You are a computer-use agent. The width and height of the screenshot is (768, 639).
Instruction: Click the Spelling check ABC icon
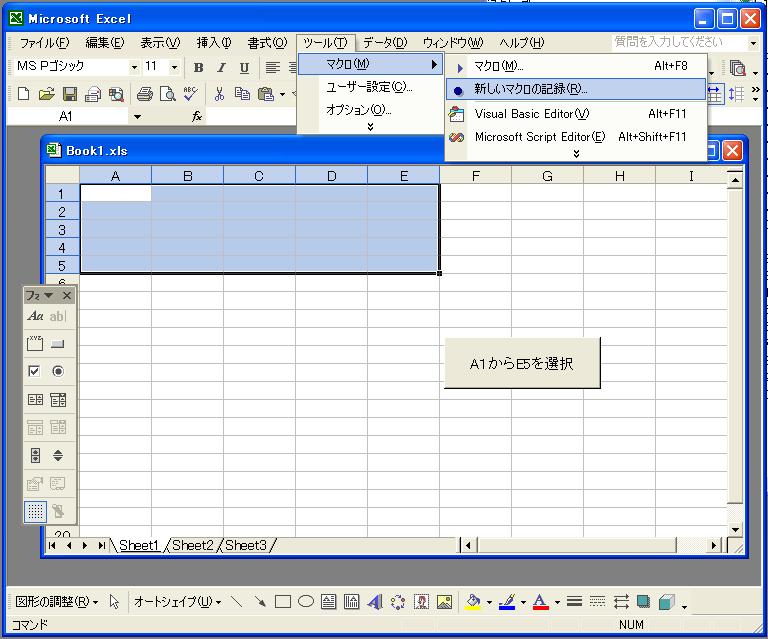coord(190,94)
